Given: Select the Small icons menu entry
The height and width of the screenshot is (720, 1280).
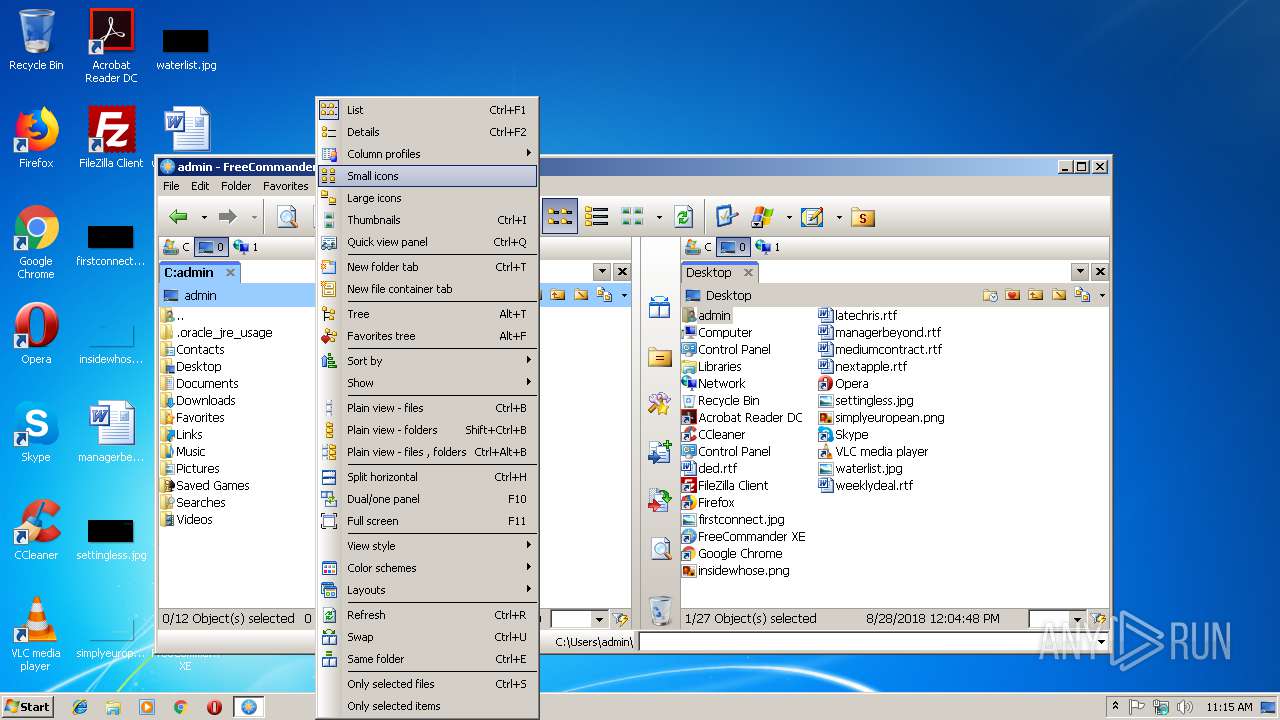Looking at the screenshot, I should click(428, 176).
